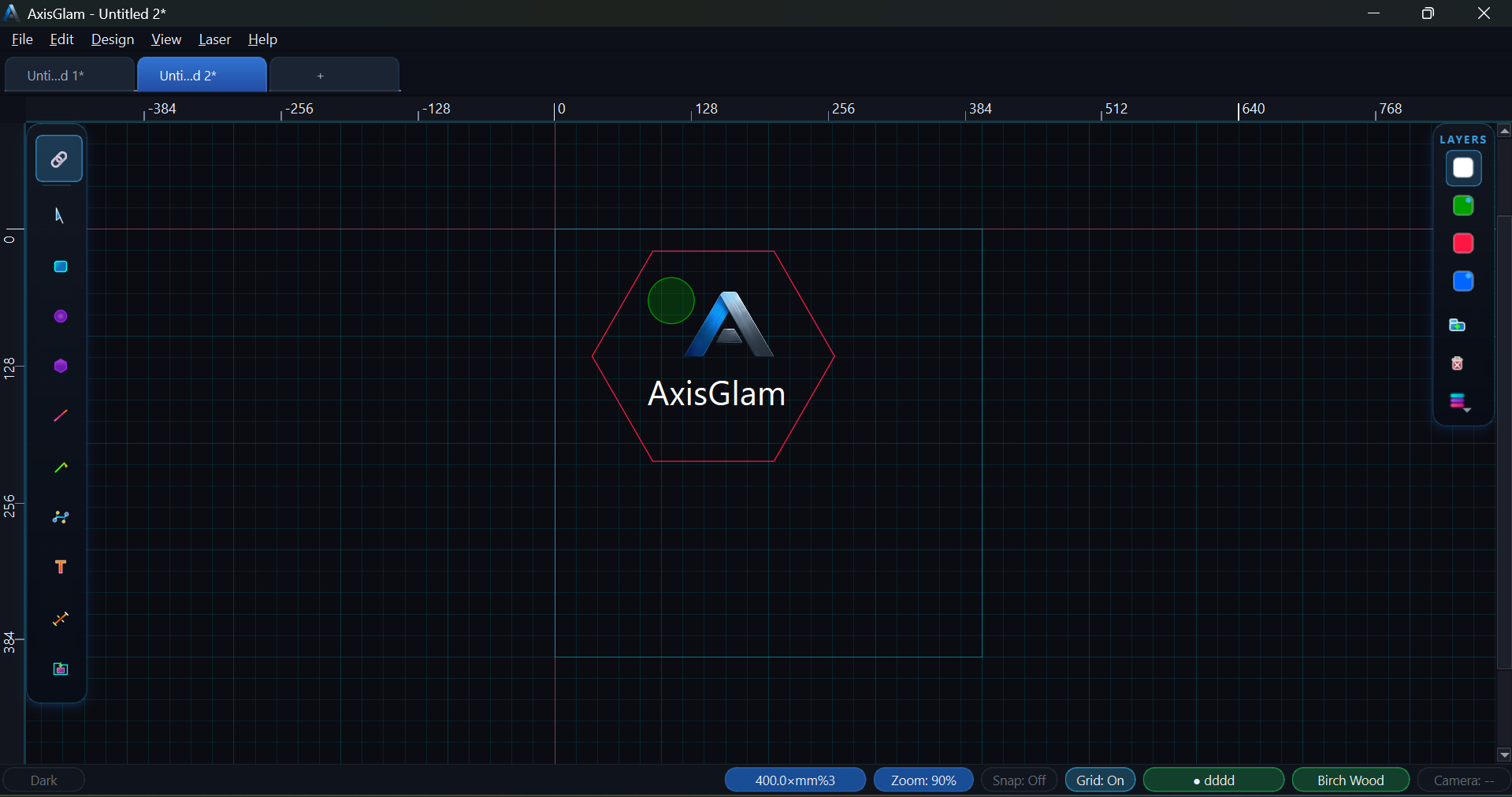
Task: Select the red layer color swatch
Action: [x=1462, y=243]
